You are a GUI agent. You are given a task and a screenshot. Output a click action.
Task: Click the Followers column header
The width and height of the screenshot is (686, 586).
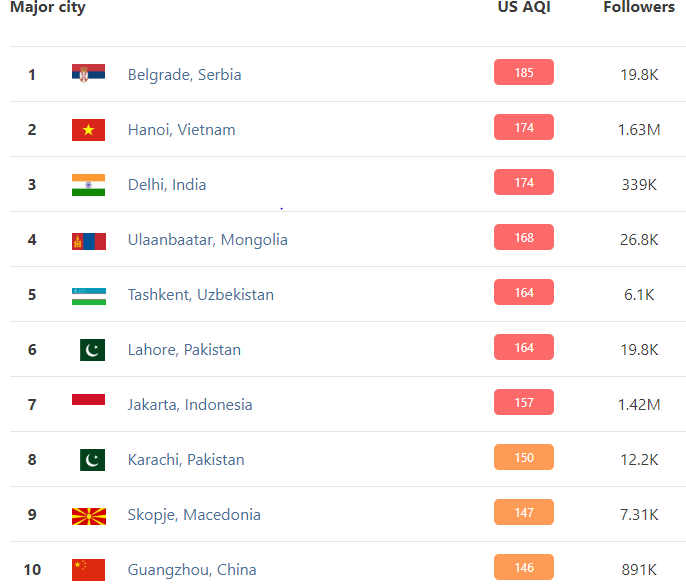[x=639, y=7]
